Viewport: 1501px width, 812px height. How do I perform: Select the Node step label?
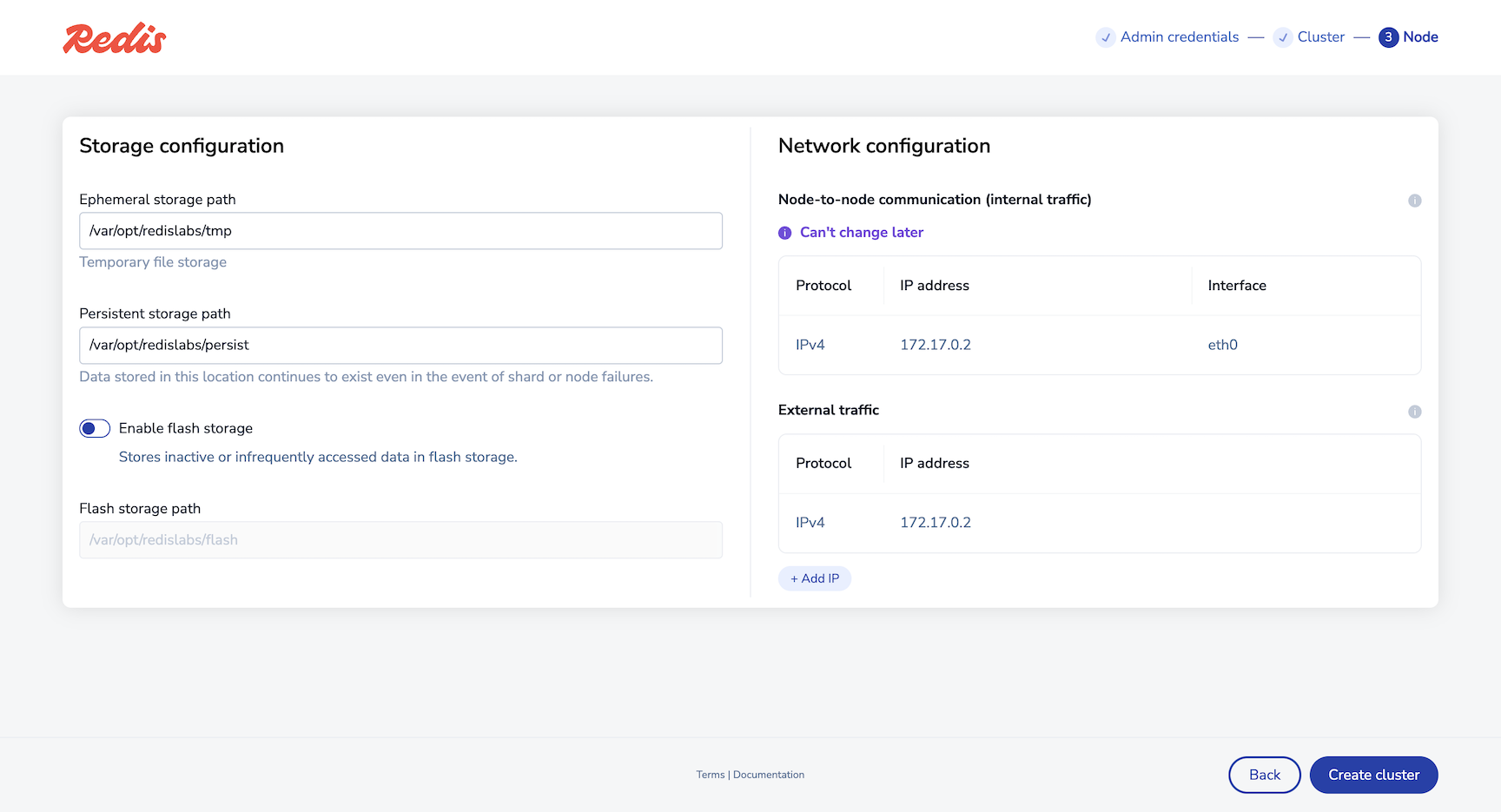click(1420, 37)
